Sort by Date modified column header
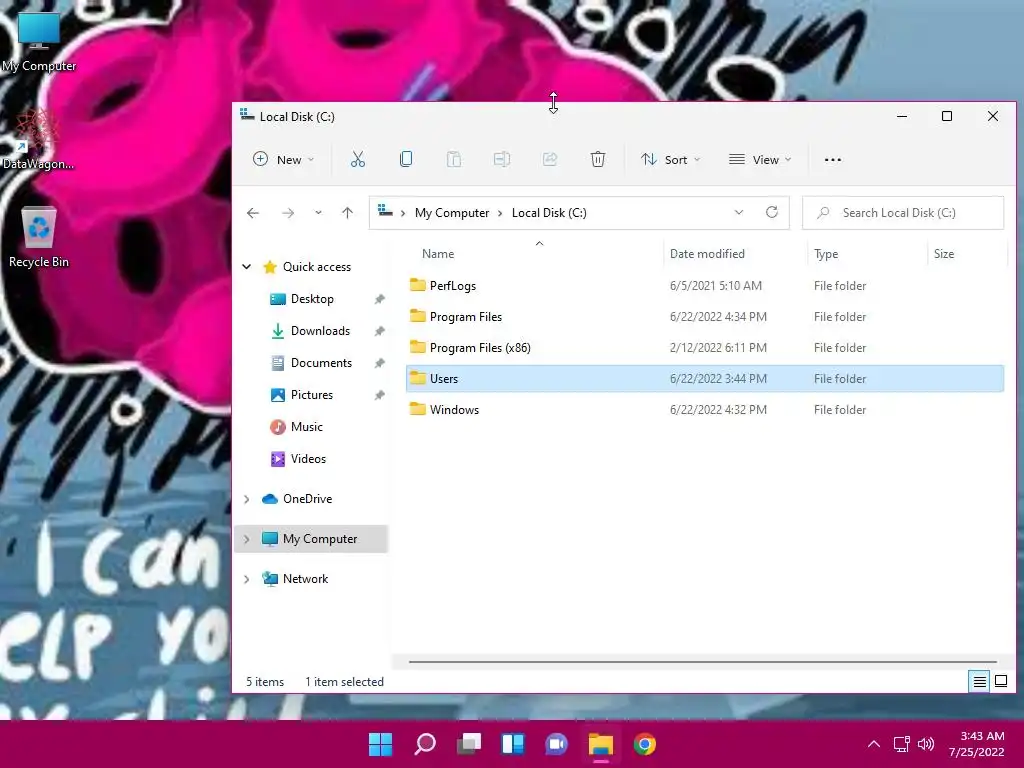Image resolution: width=1024 pixels, height=768 pixels. (x=735, y=253)
